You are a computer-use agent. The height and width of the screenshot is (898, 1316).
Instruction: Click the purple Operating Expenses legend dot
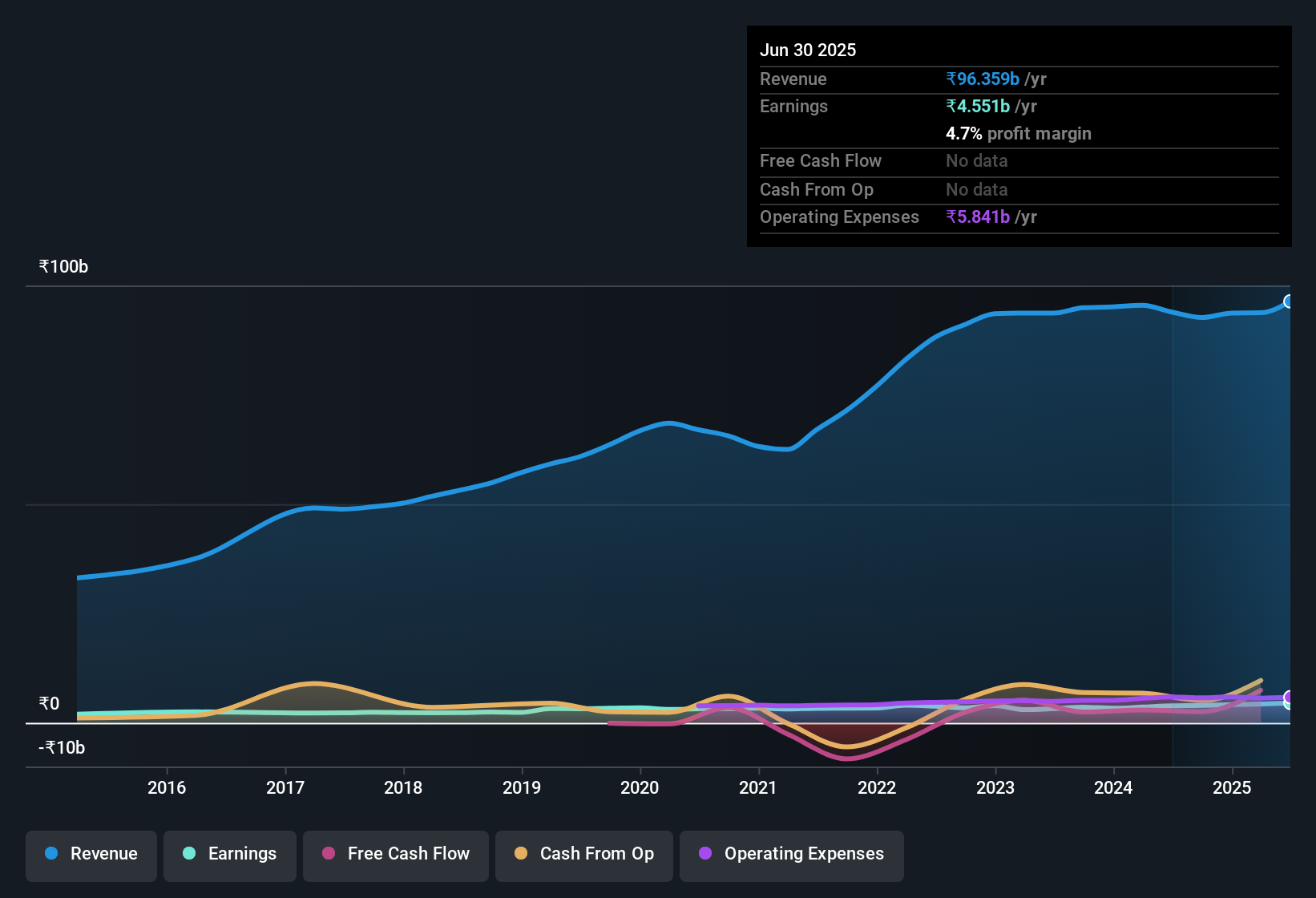click(706, 854)
